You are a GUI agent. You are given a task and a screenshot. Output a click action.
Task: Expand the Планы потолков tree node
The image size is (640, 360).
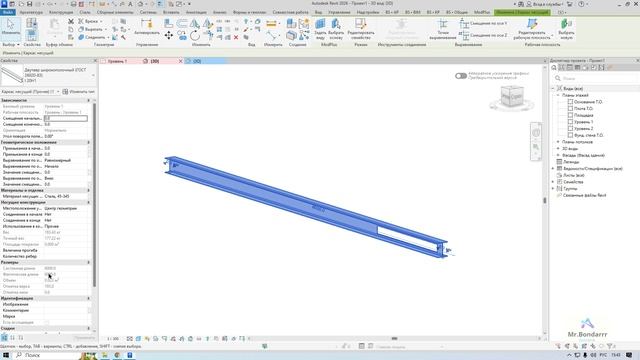pos(558,142)
